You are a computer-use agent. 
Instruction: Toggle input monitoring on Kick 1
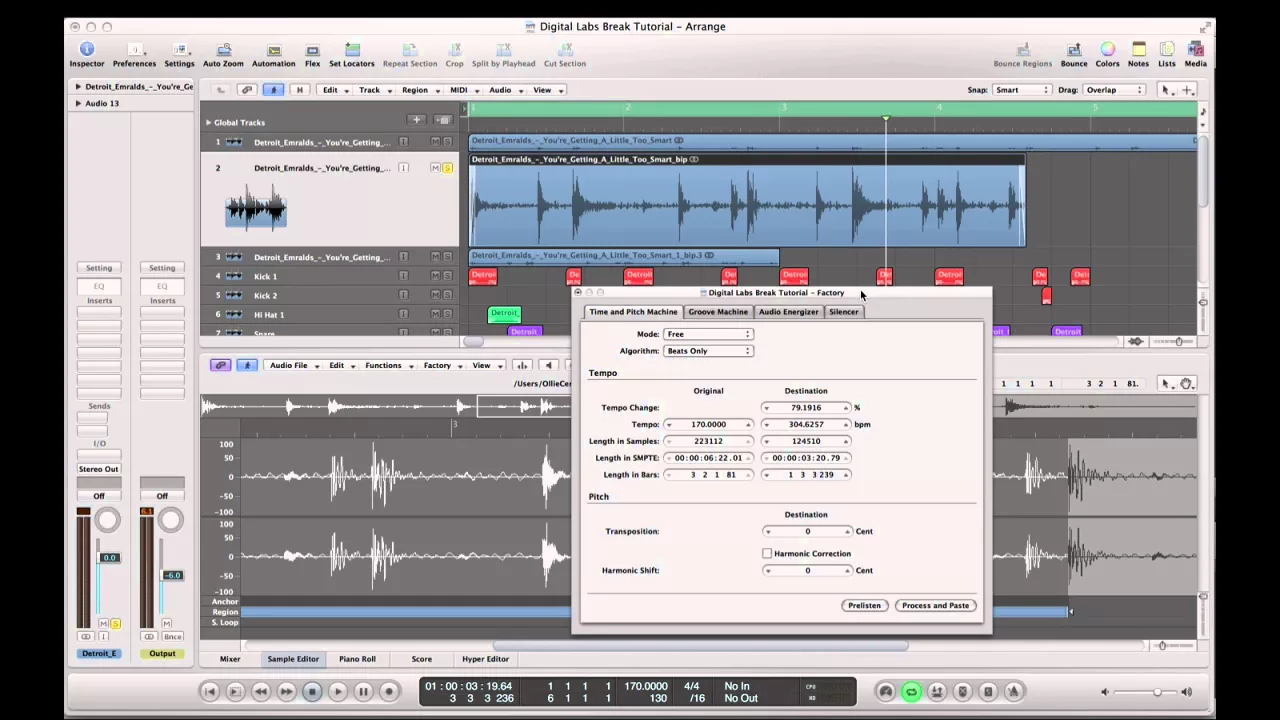(x=404, y=276)
